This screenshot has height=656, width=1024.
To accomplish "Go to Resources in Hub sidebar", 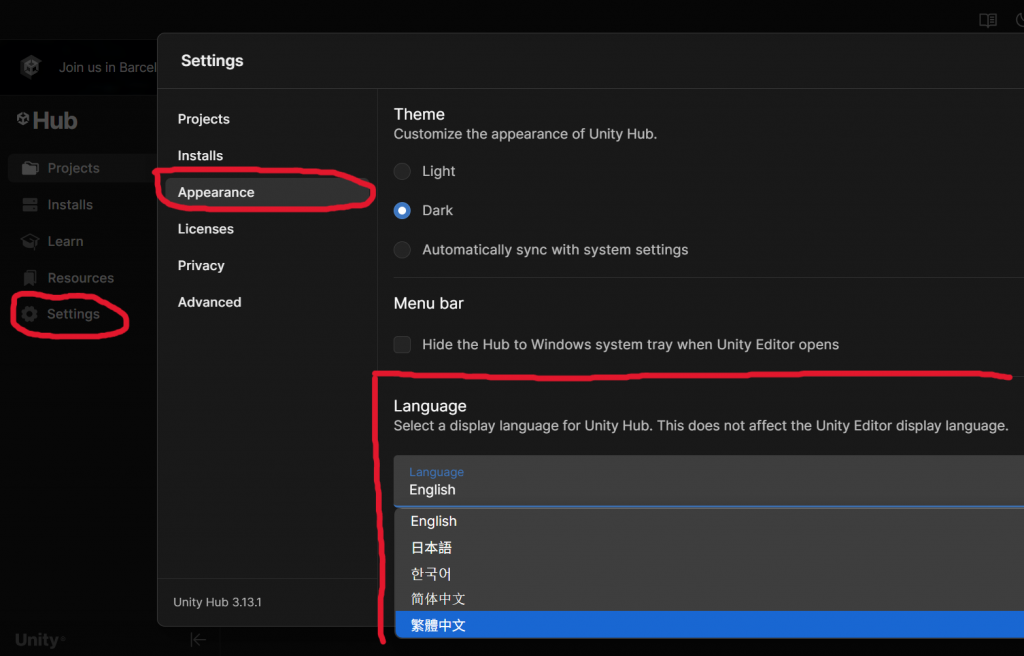I will 80,278.
